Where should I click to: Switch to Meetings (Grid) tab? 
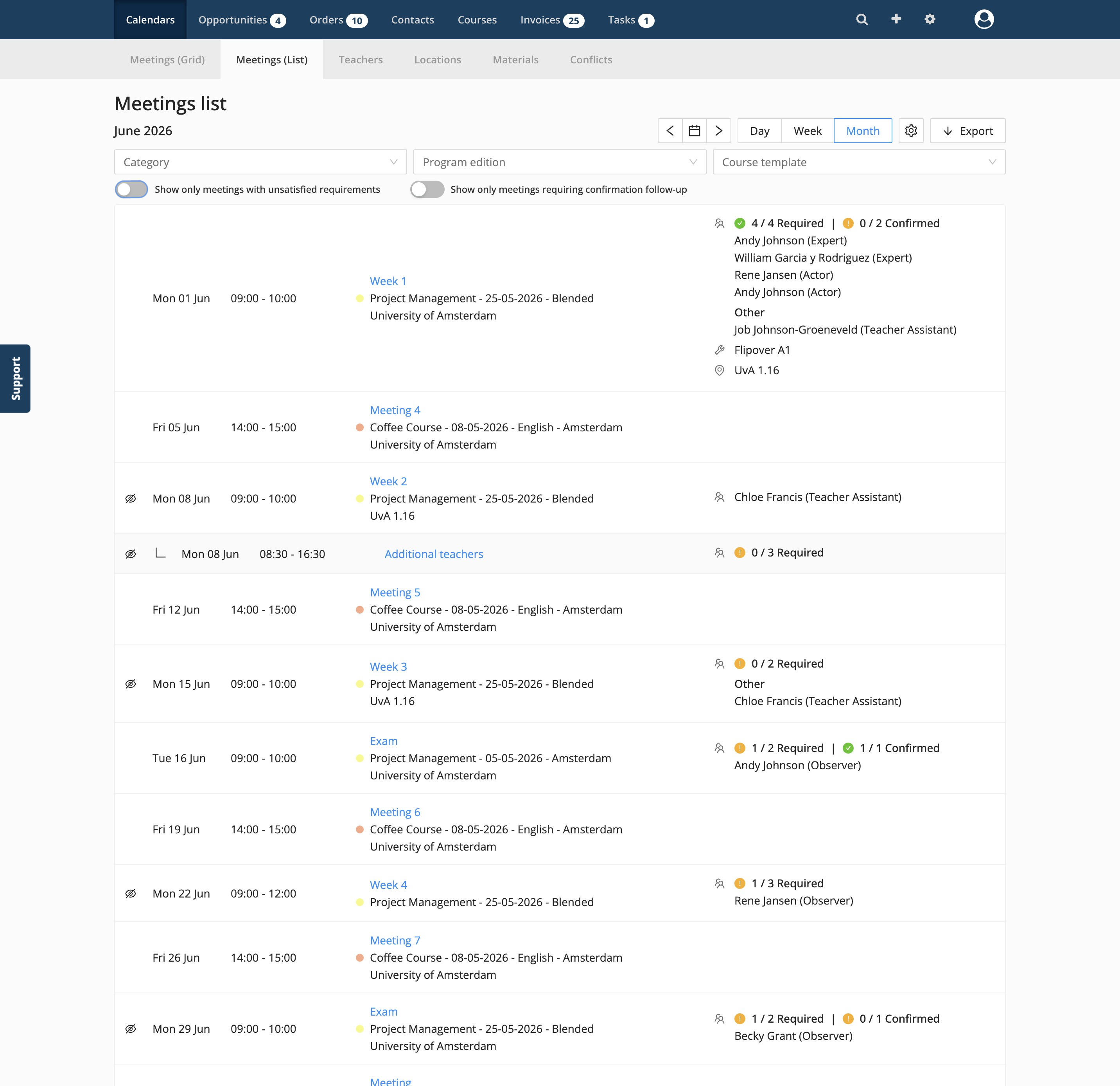coord(167,59)
